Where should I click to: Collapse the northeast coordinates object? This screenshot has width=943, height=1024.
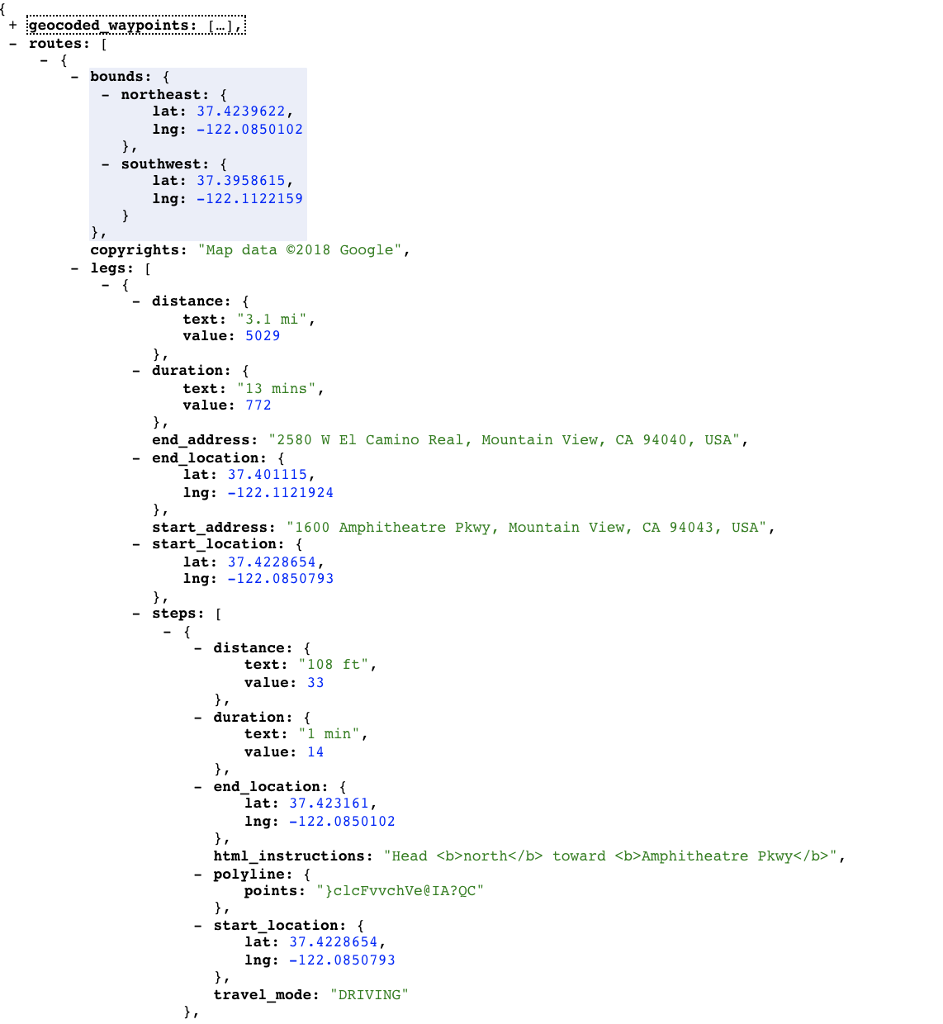(105, 94)
